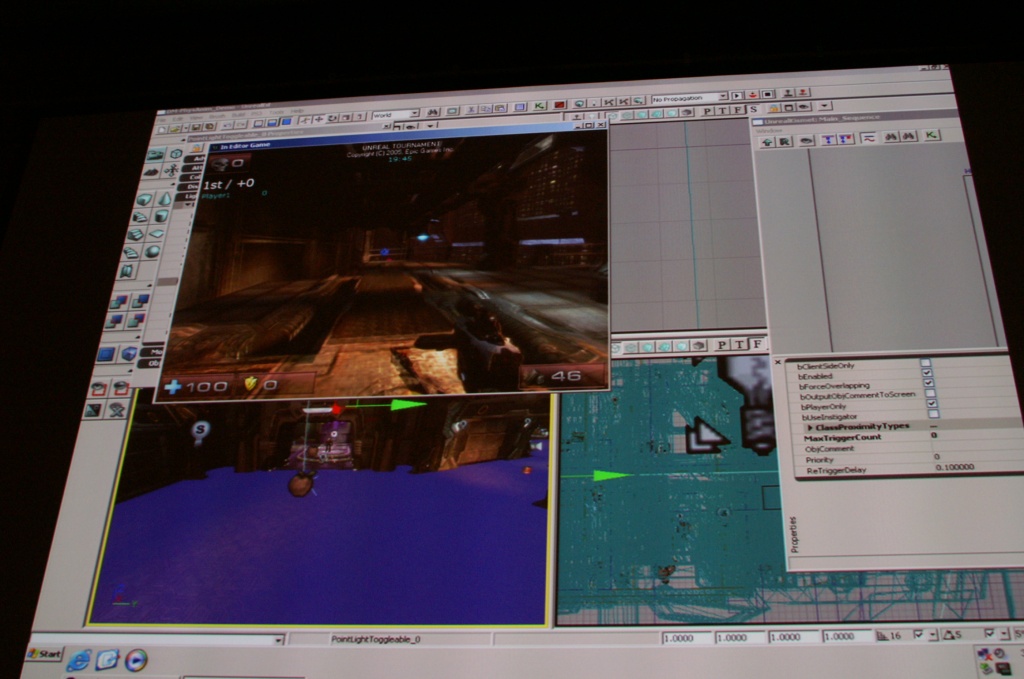
Task: Click the vertical Properties tab label
Action: (794, 533)
